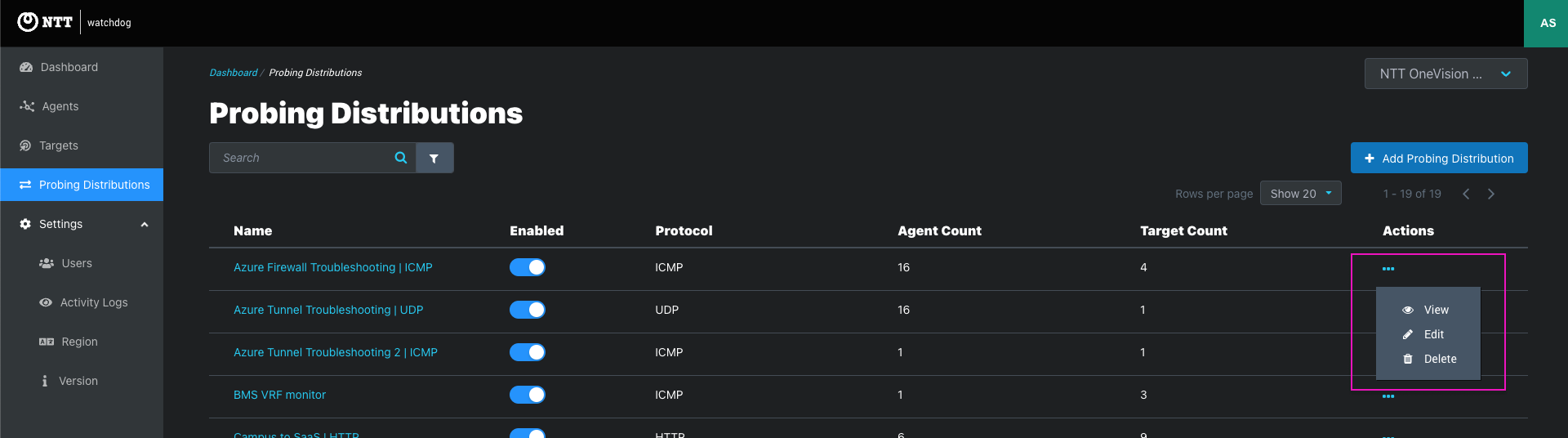Turn off BMS VRF monitor toggle
This screenshot has height=438, width=1568.
point(528,395)
